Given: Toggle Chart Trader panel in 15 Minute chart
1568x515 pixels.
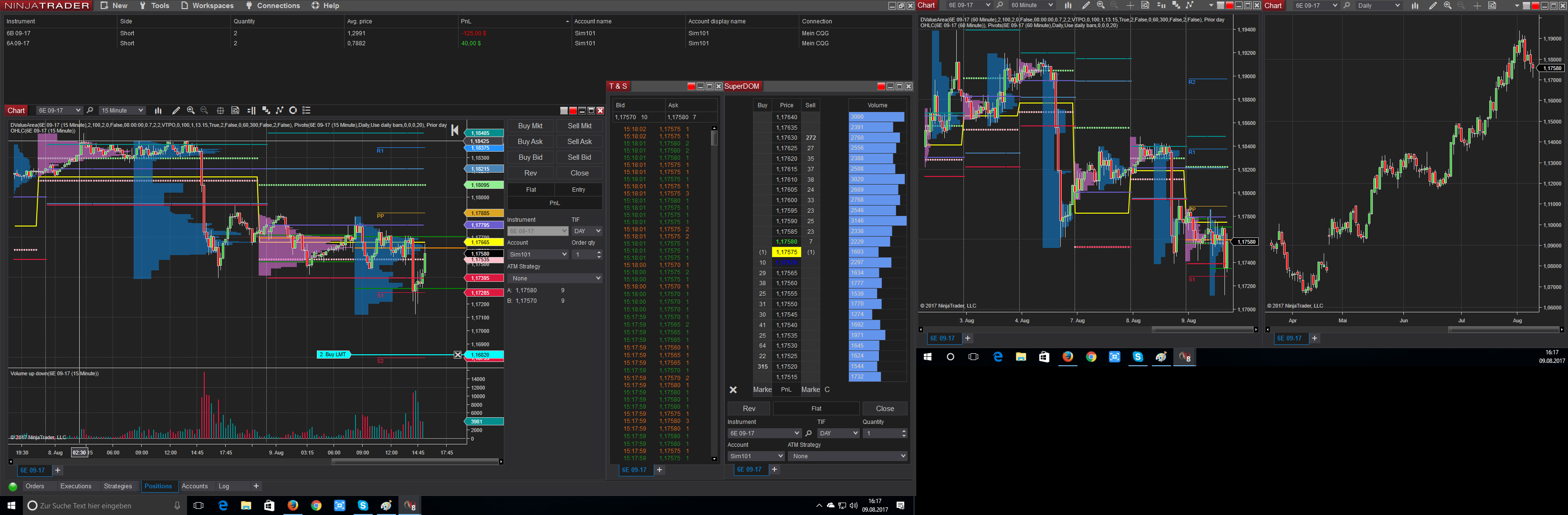Looking at the screenshot, I should click(251, 111).
